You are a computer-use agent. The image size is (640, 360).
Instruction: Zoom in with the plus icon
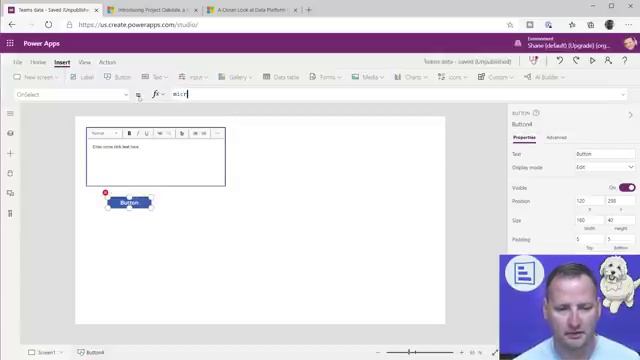pos(462,352)
